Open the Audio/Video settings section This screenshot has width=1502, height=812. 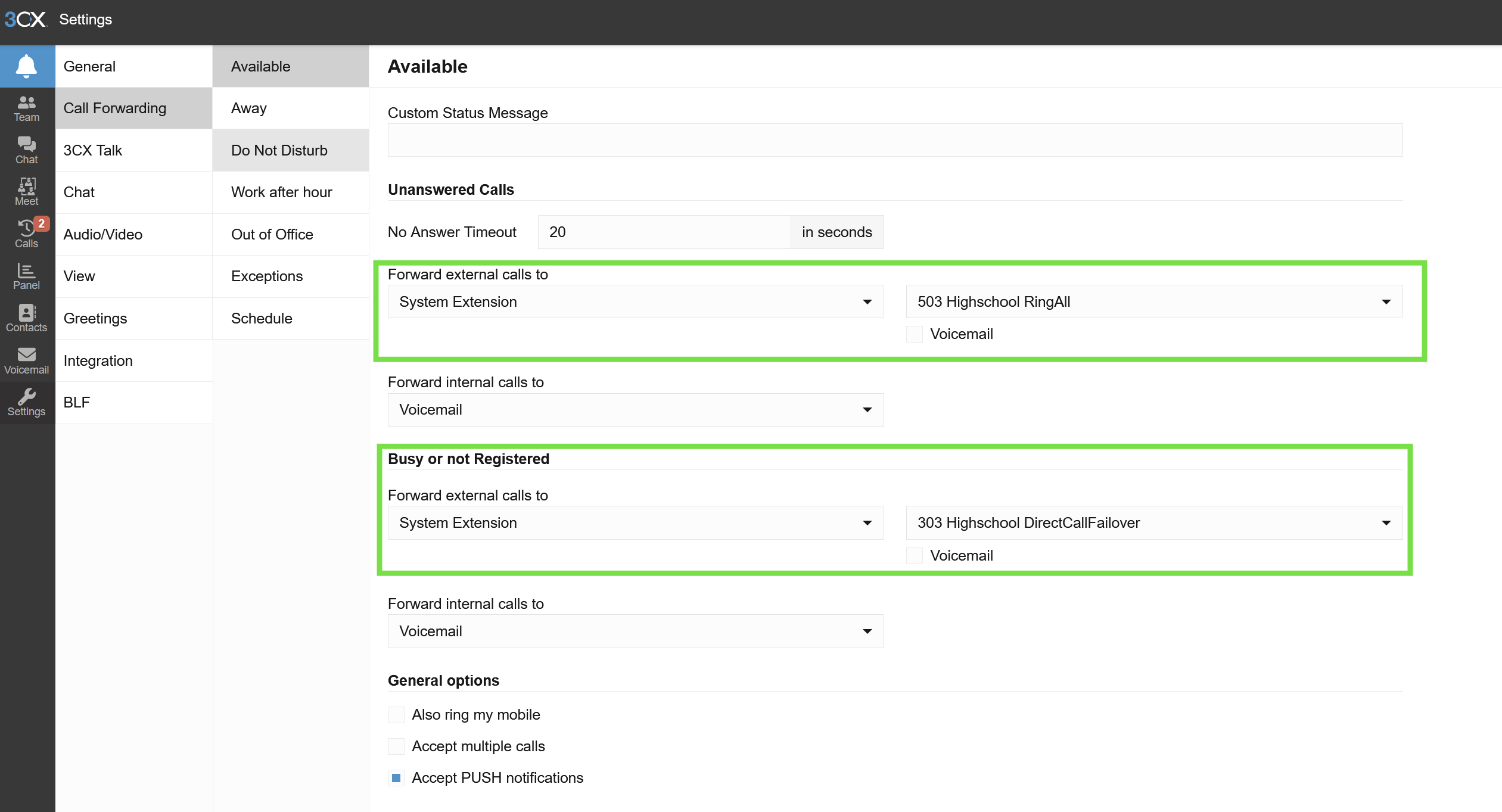click(x=134, y=235)
